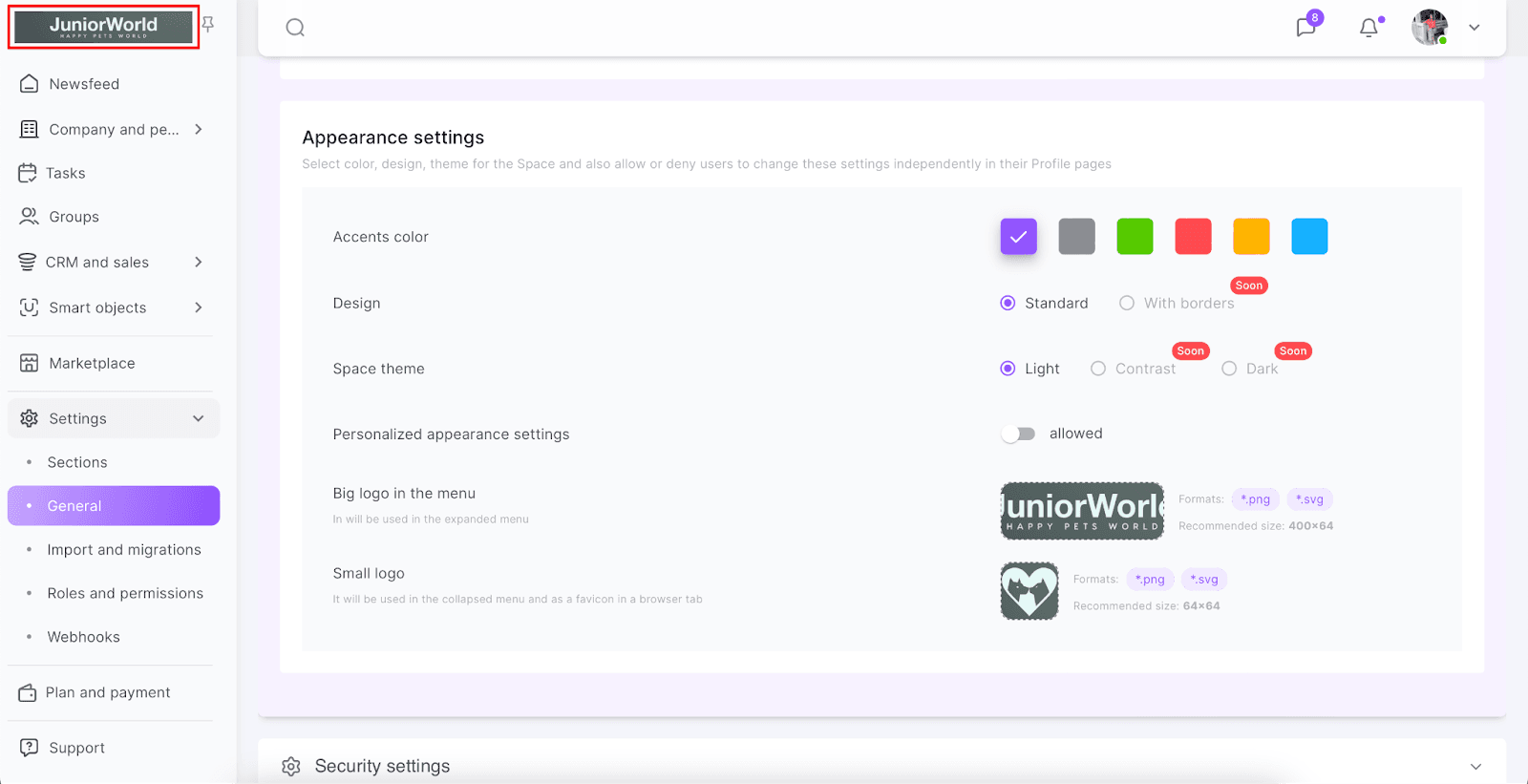Expand the CRM and sales submenu
1528x784 pixels.
[x=199, y=262]
